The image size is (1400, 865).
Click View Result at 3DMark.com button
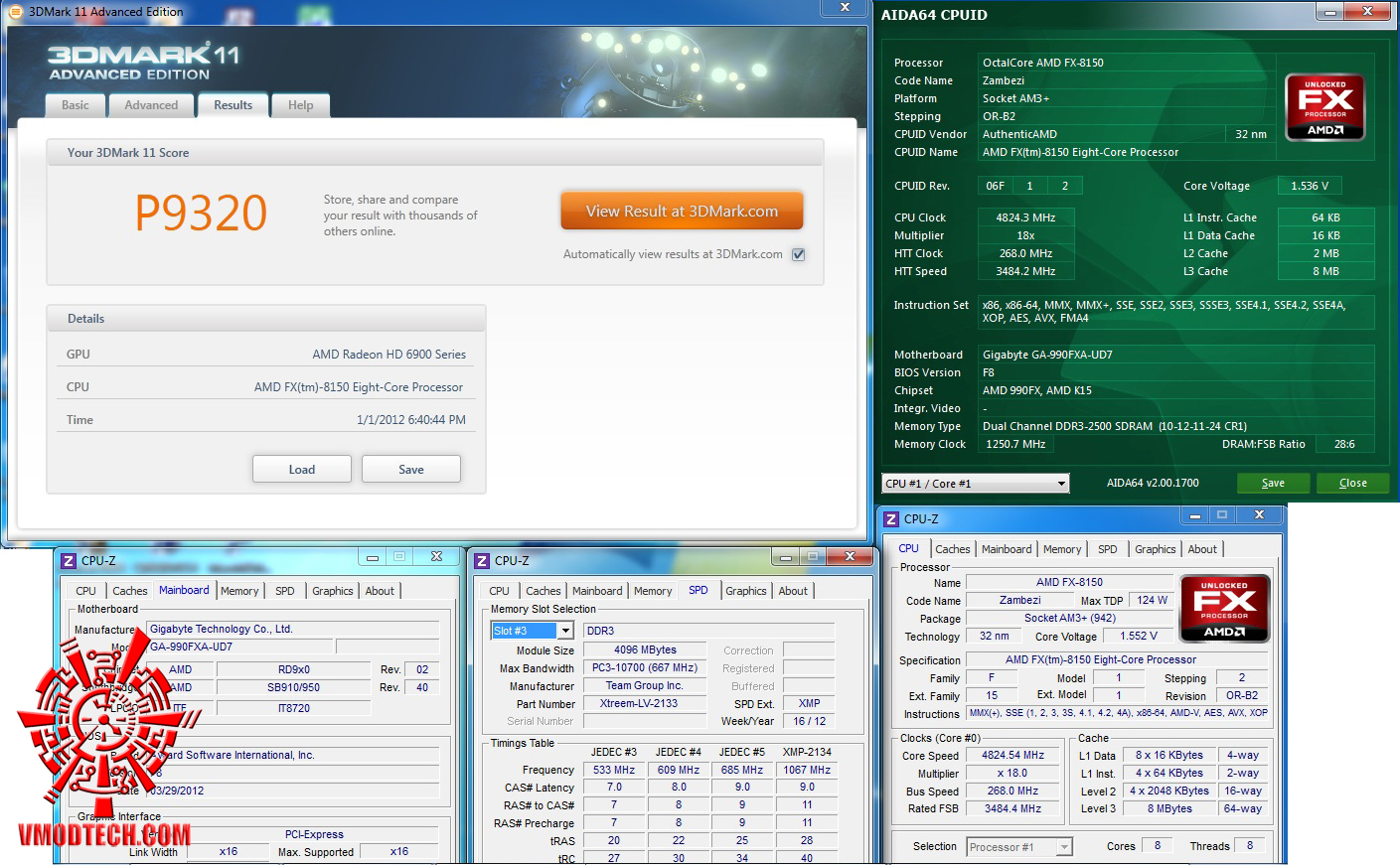[682, 212]
